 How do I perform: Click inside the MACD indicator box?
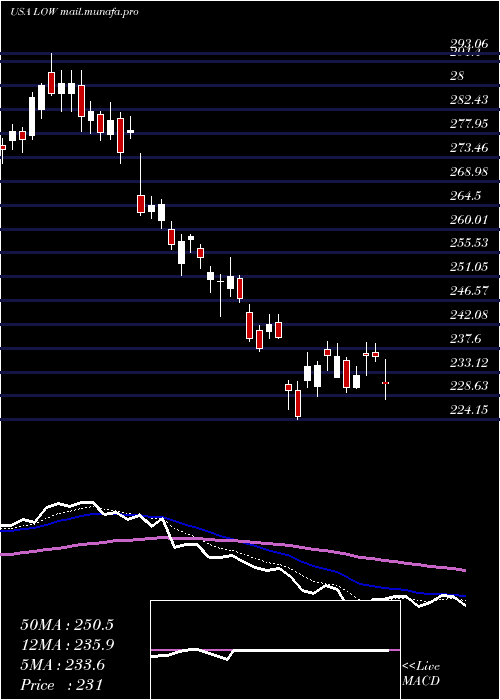click(x=275, y=650)
